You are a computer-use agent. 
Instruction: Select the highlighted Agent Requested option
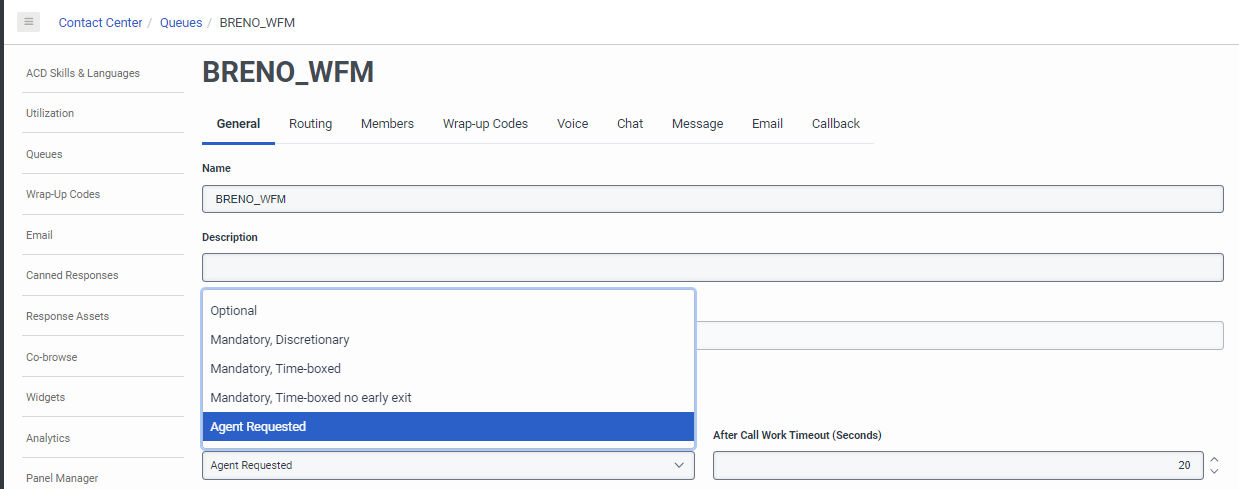point(258,427)
